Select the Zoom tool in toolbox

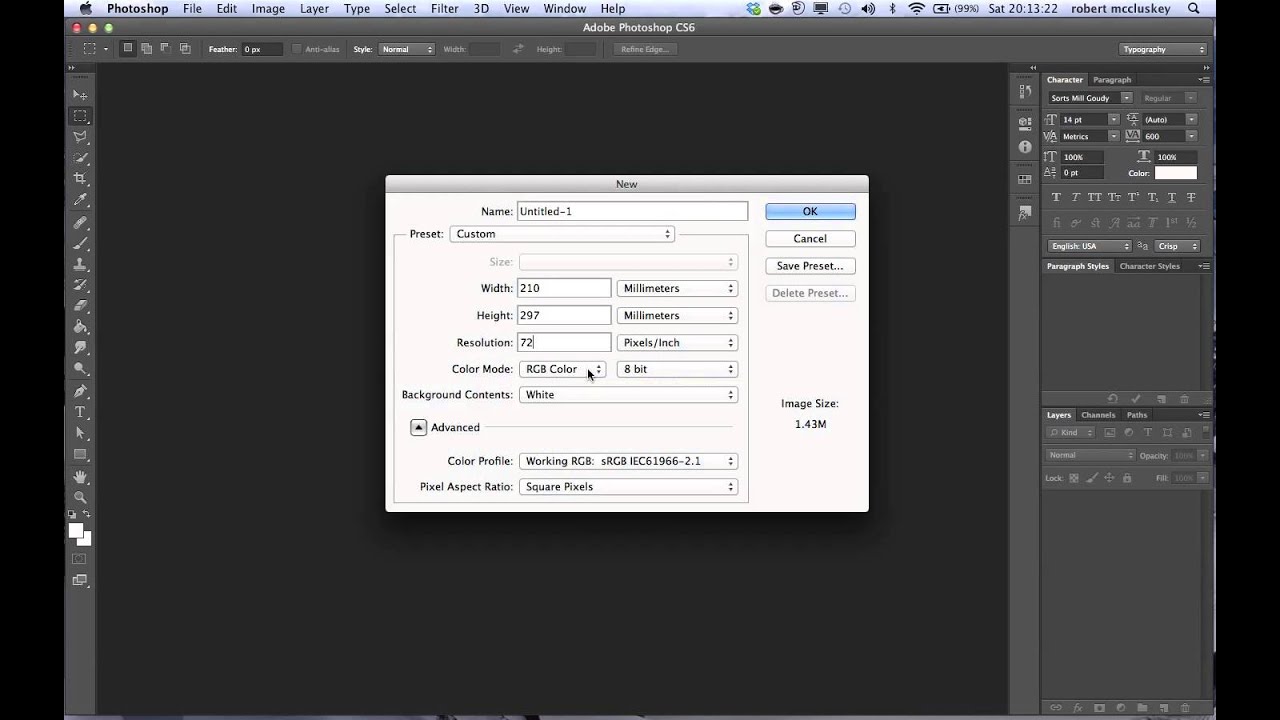pos(80,497)
